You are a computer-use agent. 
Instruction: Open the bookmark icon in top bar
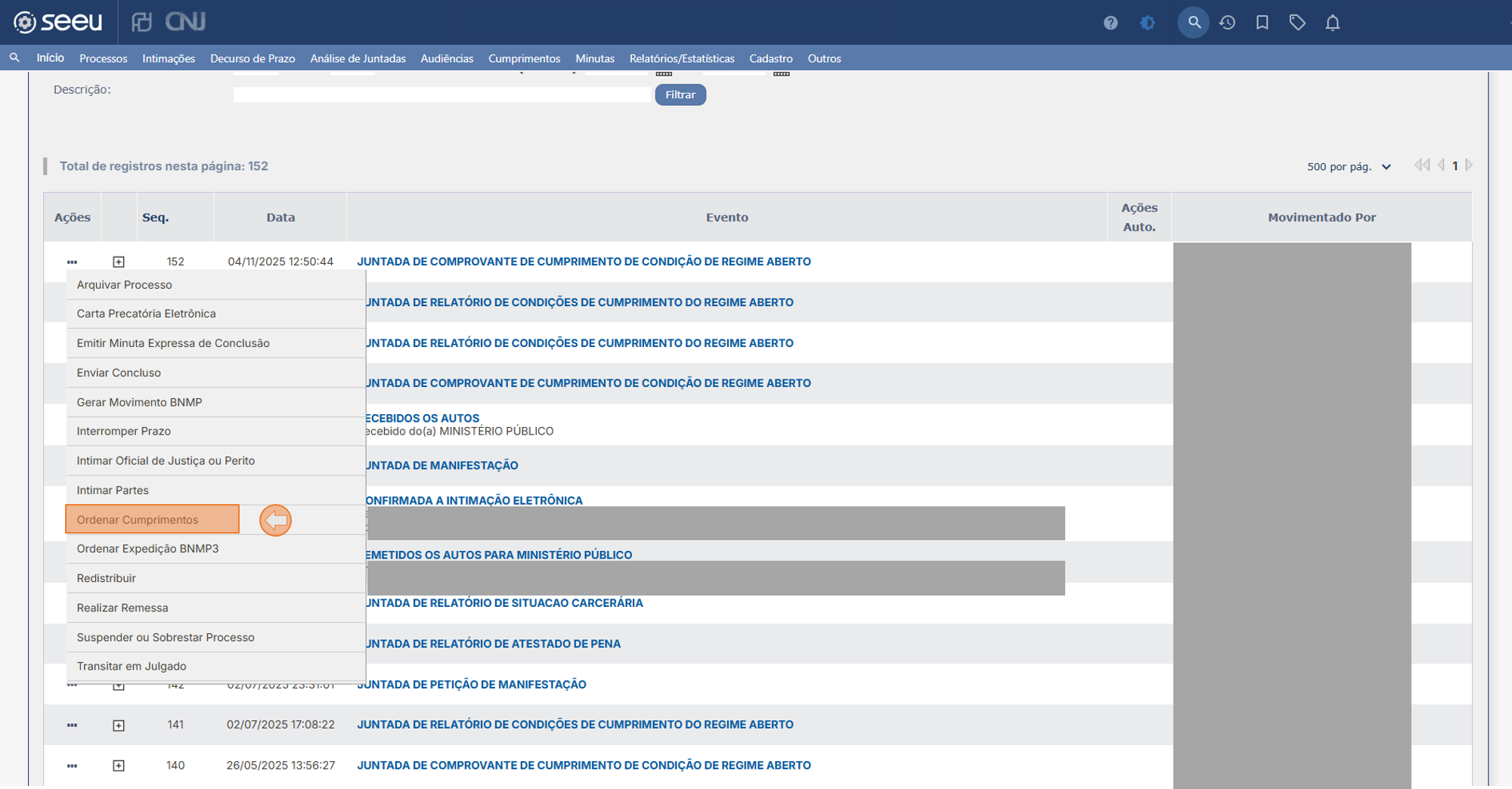click(1263, 23)
